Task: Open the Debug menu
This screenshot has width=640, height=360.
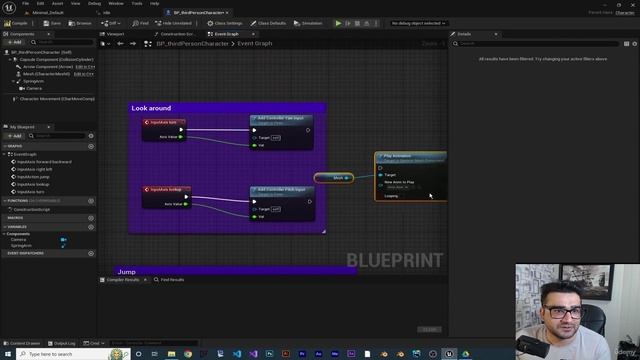Action: coord(94,3)
